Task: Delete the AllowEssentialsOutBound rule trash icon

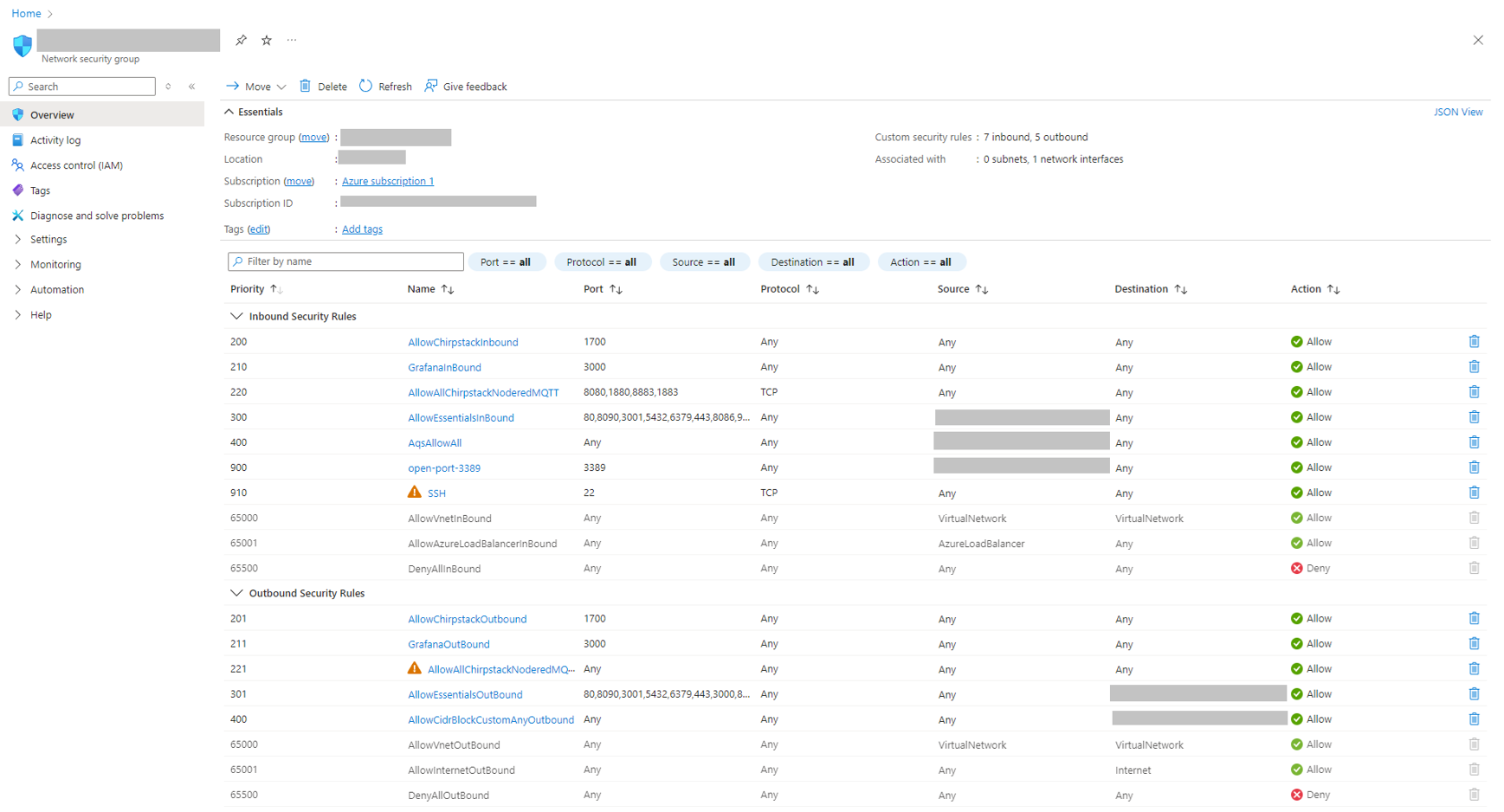Action: tap(1474, 694)
